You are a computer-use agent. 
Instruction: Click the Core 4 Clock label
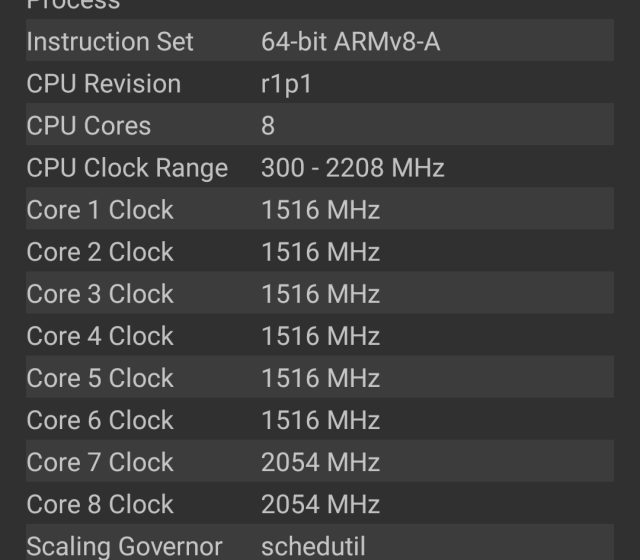click(100, 336)
